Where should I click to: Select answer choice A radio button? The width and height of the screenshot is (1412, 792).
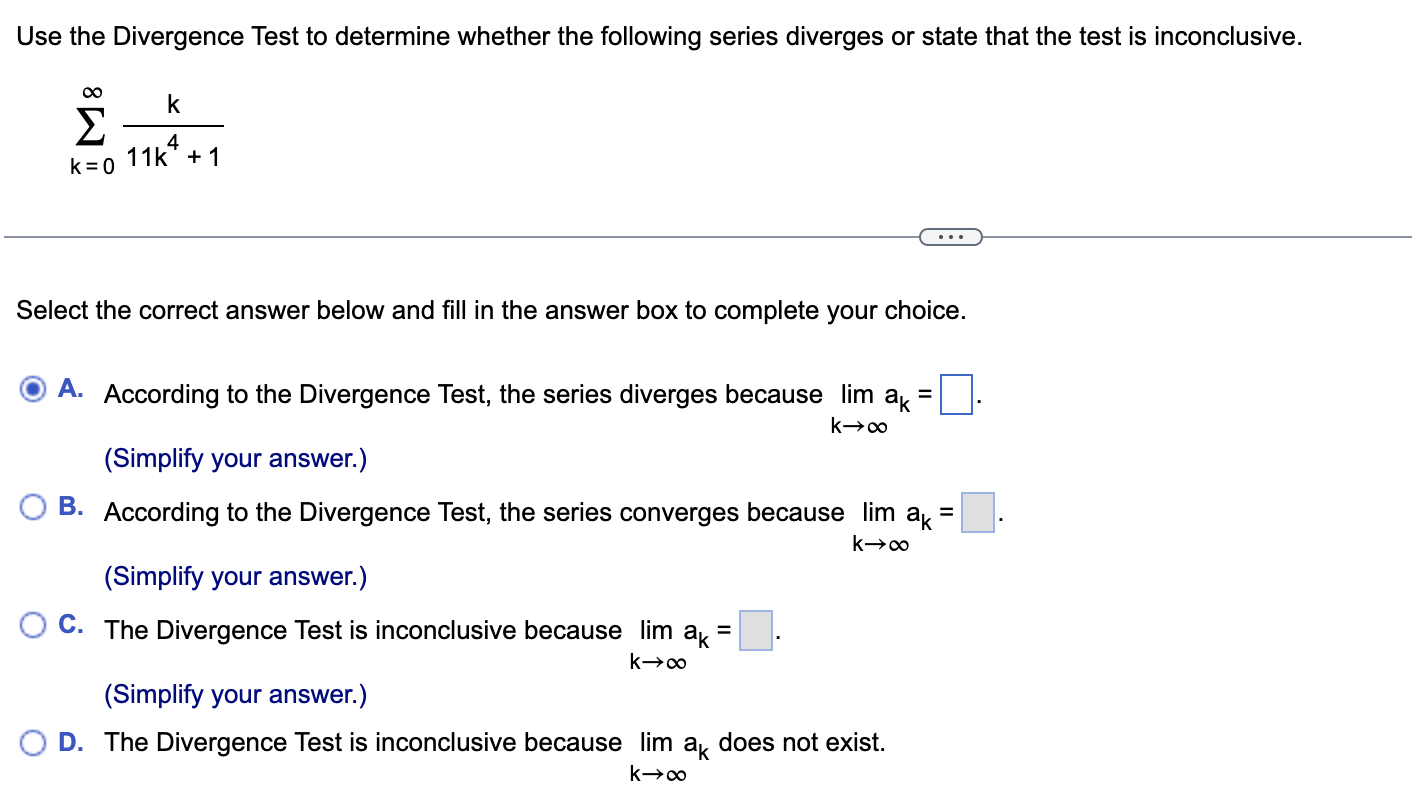(x=33, y=389)
